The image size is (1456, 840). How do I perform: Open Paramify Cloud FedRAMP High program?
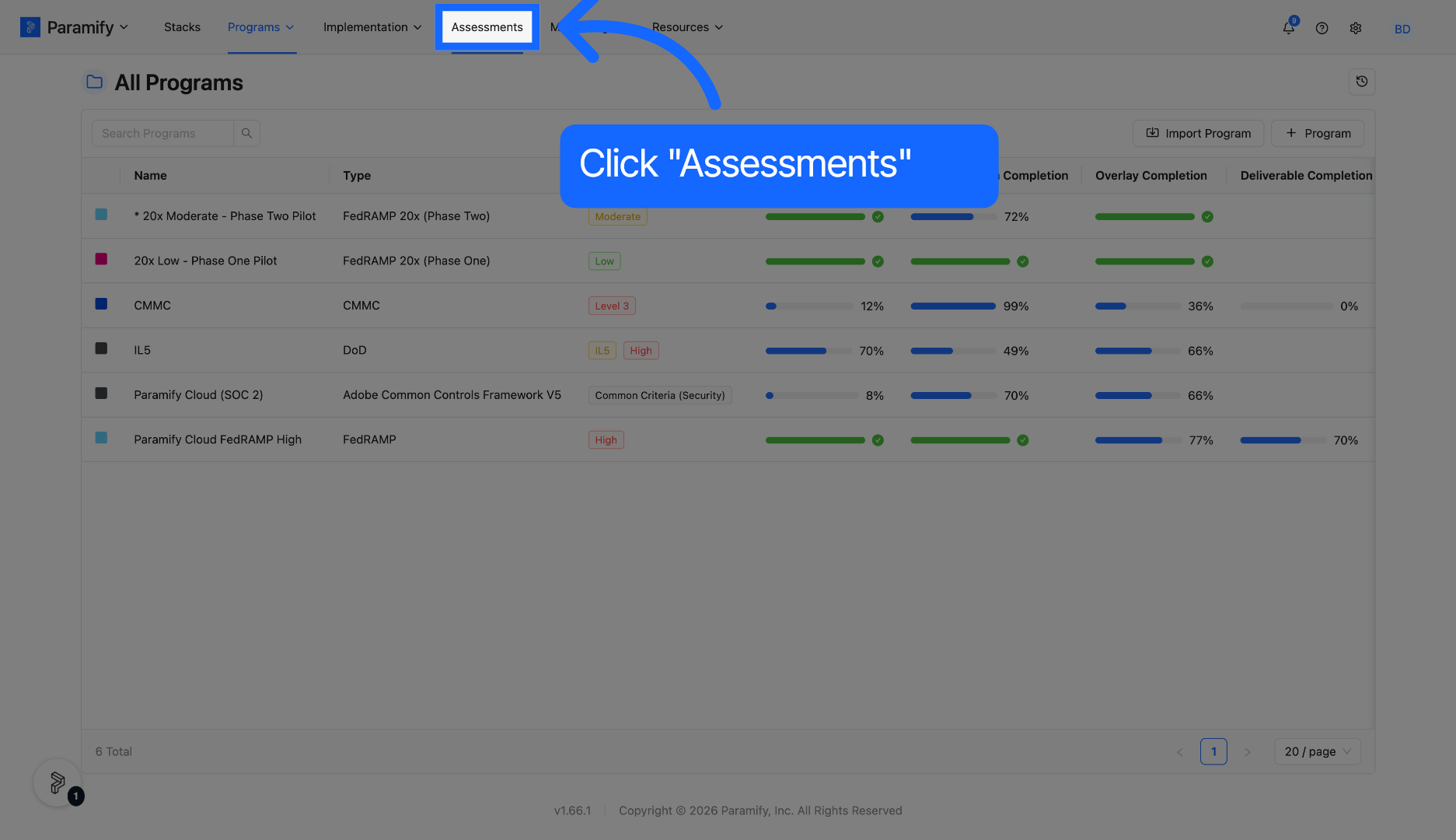point(218,440)
